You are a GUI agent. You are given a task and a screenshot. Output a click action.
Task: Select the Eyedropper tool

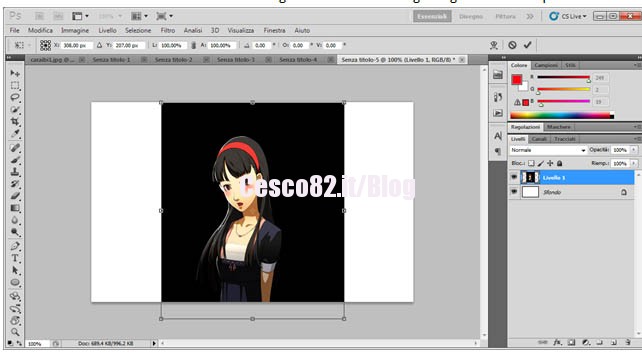[15, 133]
